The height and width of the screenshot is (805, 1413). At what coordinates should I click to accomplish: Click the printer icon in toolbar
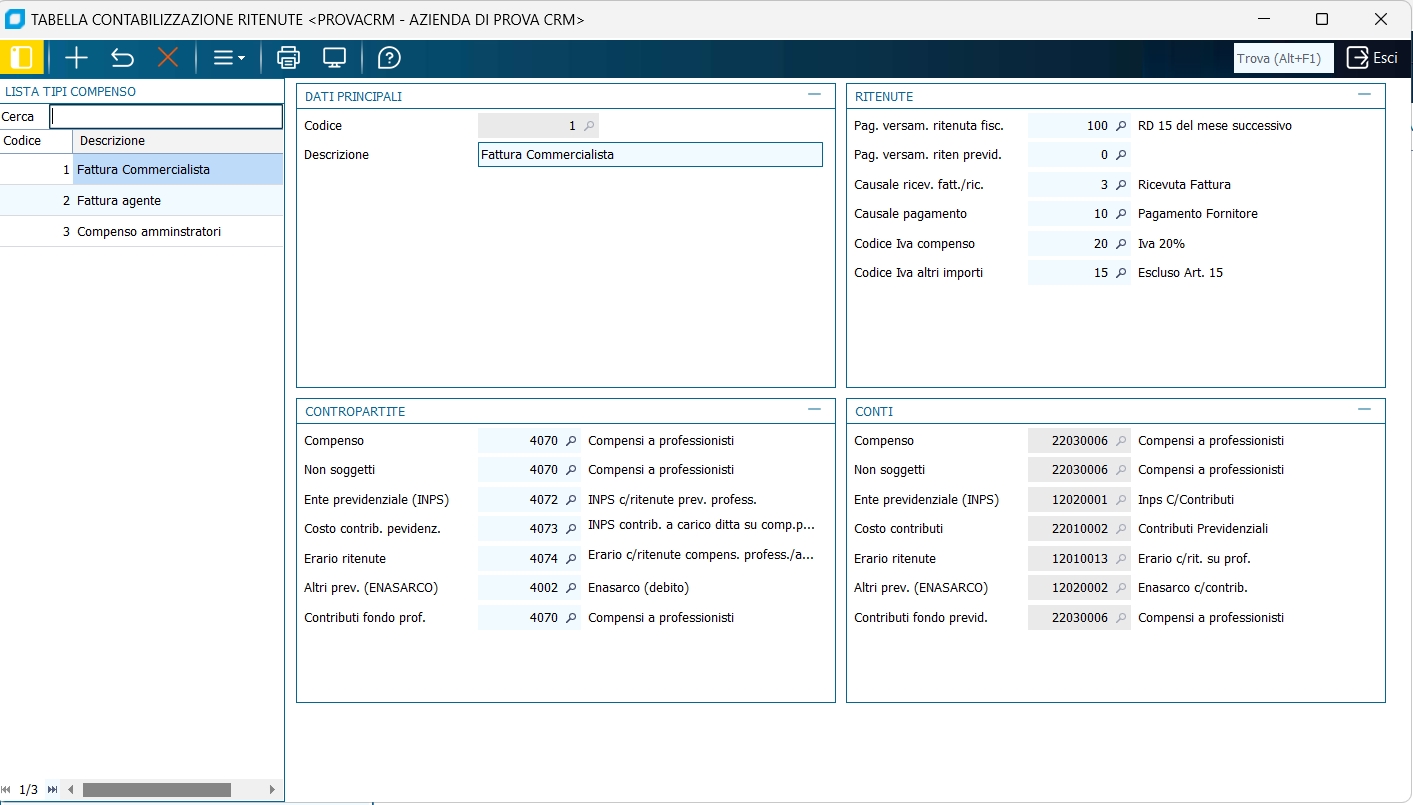288,58
